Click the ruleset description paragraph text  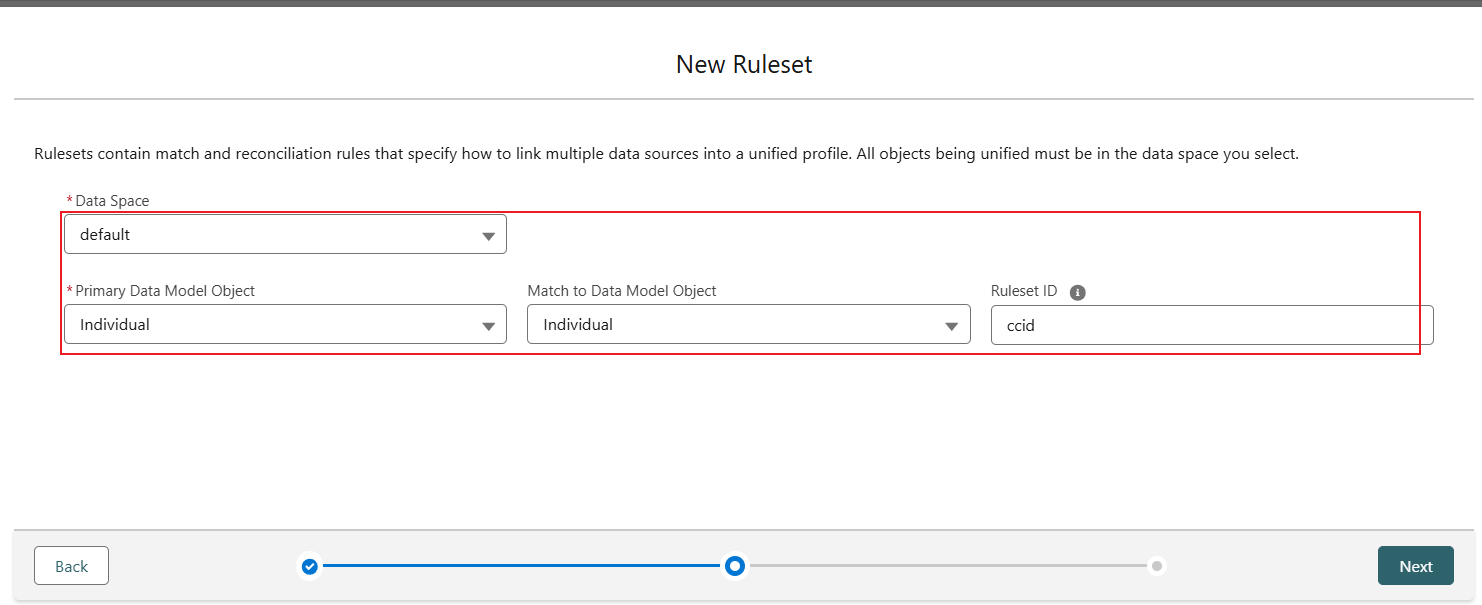(x=666, y=154)
